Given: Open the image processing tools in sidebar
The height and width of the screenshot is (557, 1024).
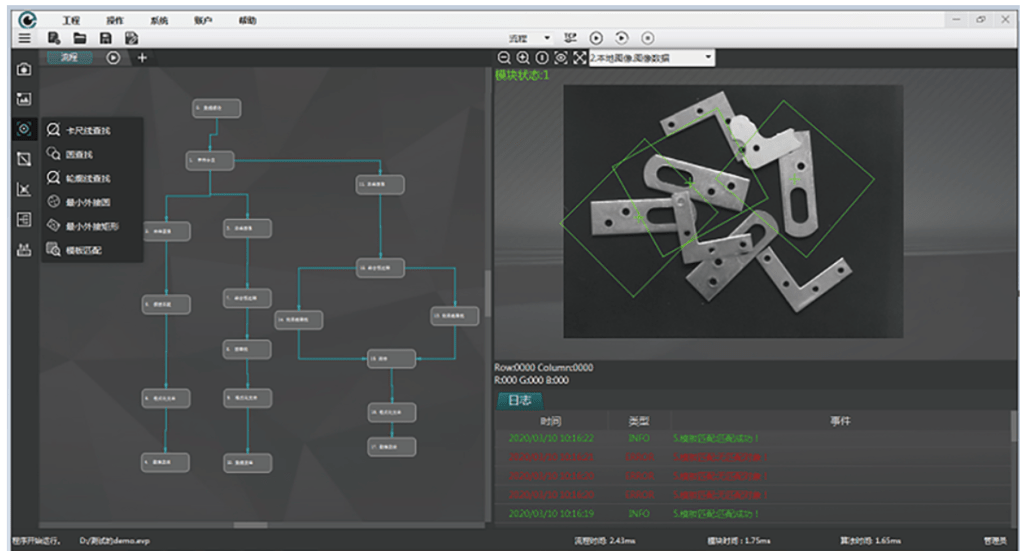Looking at the screenshot, I should 25,99.
